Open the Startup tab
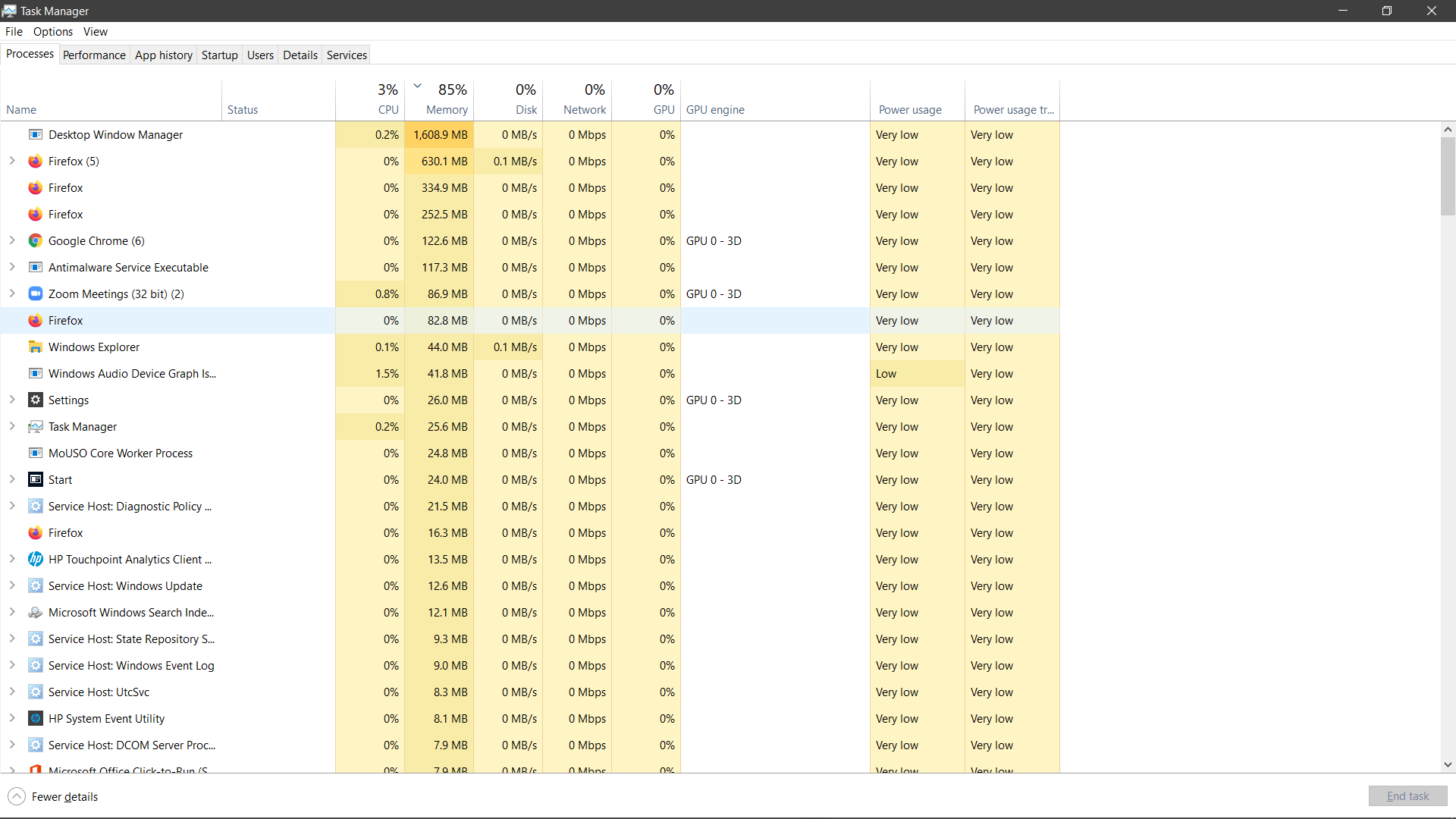The image size is (1456, 819). [219, 55]
